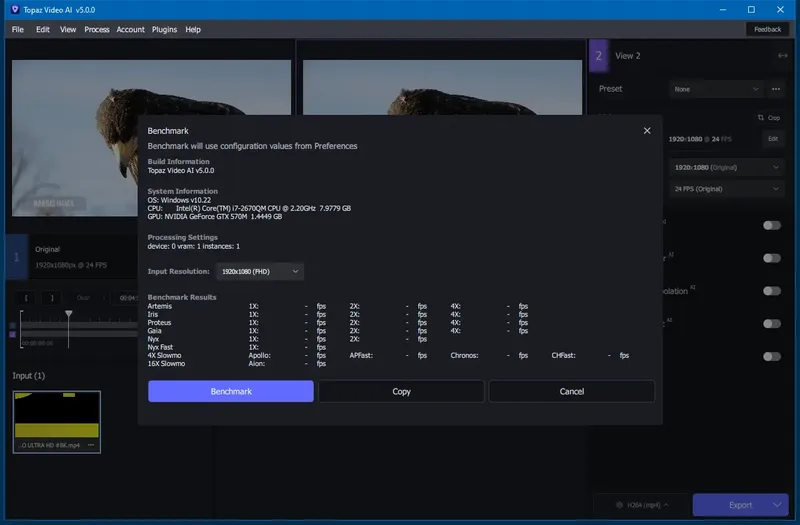Set the trim out-point with the right bracket button

pyautogui.click(x=52, y=297)
